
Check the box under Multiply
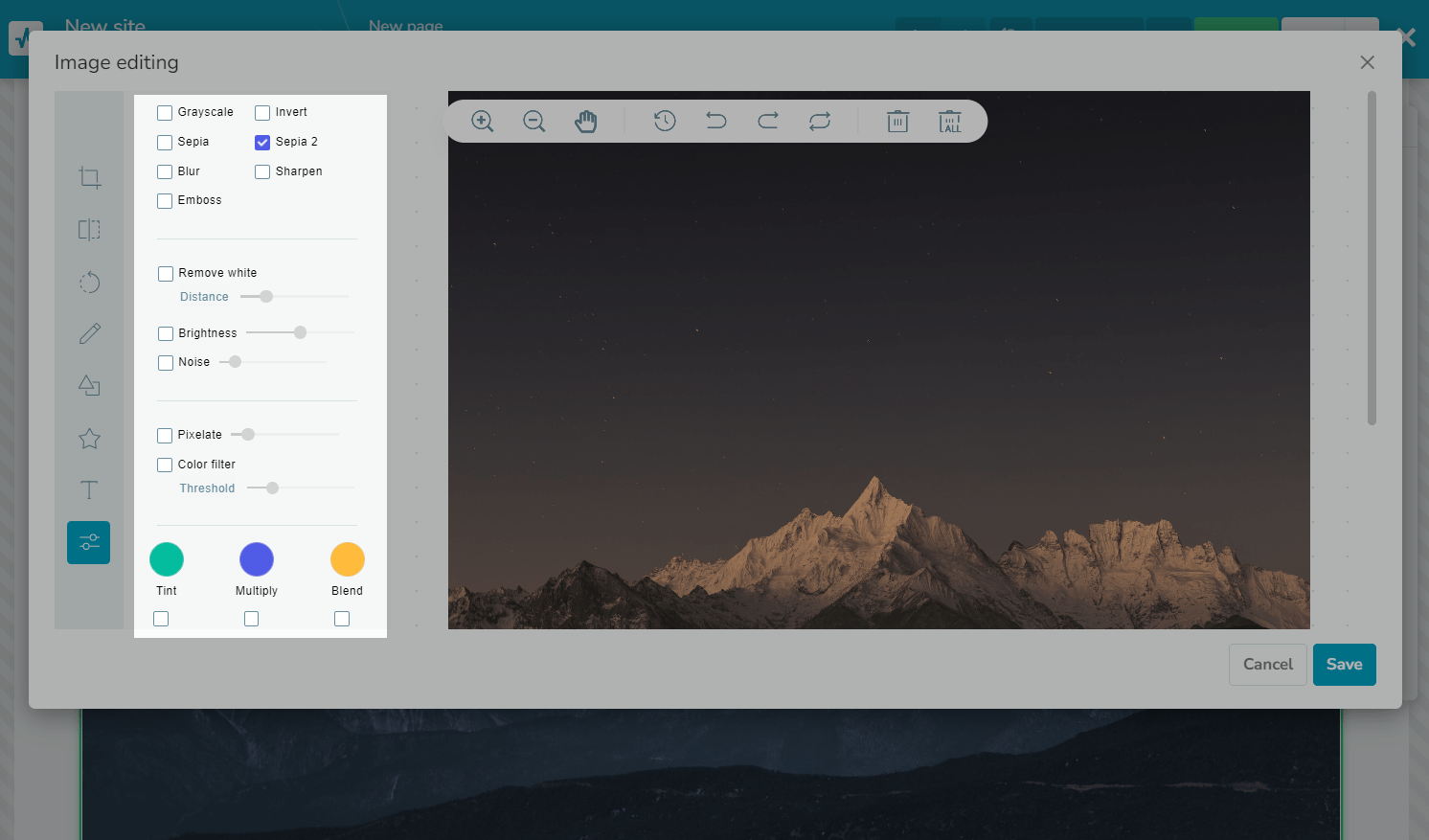251,619
